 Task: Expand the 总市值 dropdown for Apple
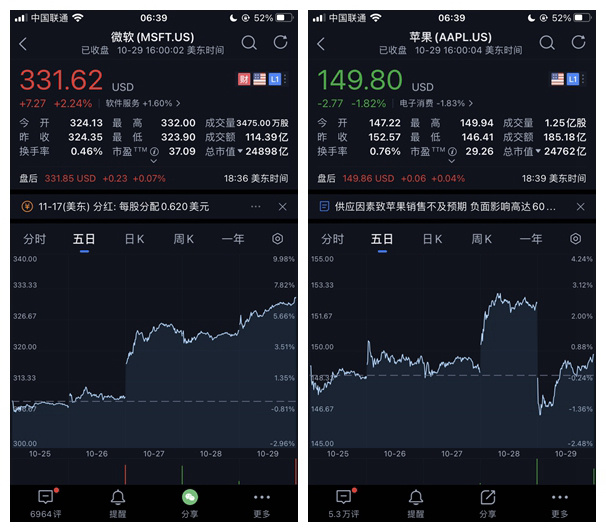pos(540,152)
